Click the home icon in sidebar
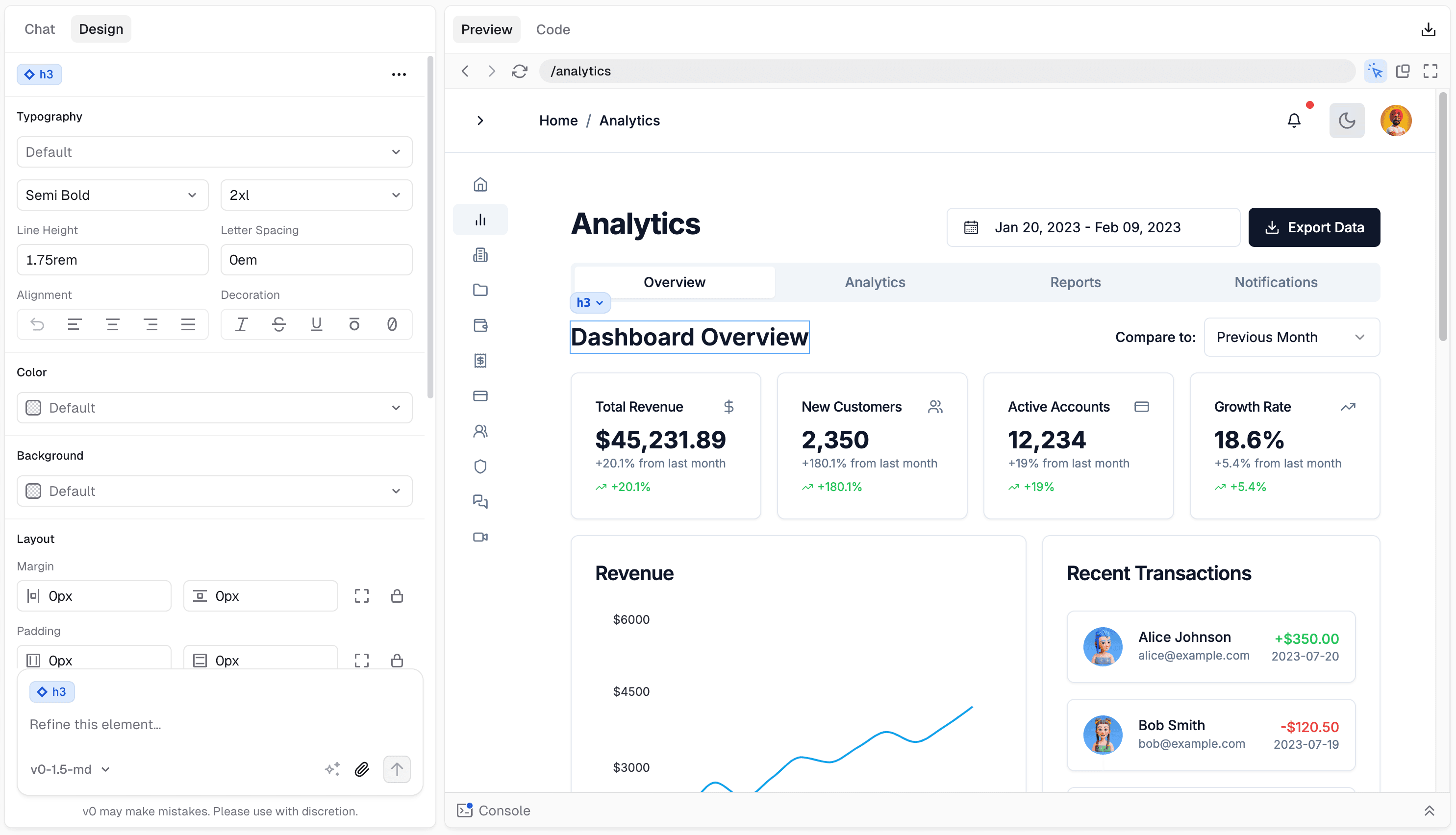Viewport: 1456px width, 835px height. tap(480, 185)
